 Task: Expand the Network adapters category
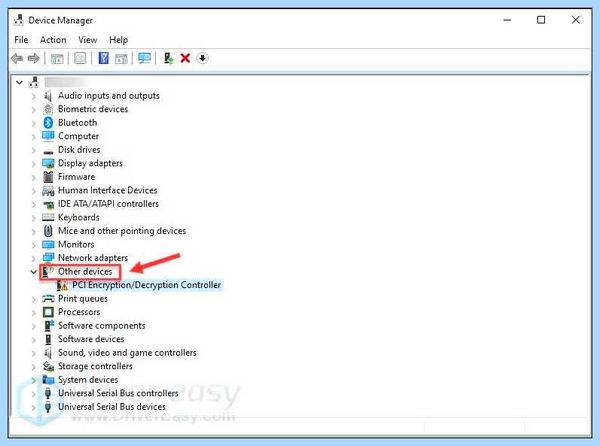coord(34,259)
